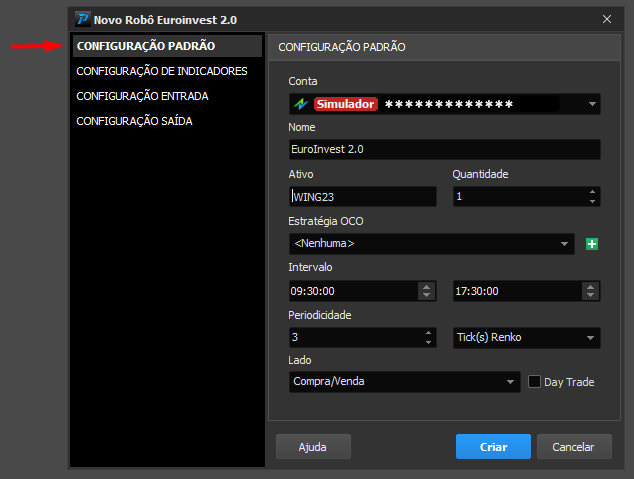Decrease the 09:30:00 start time

[426, 295]
